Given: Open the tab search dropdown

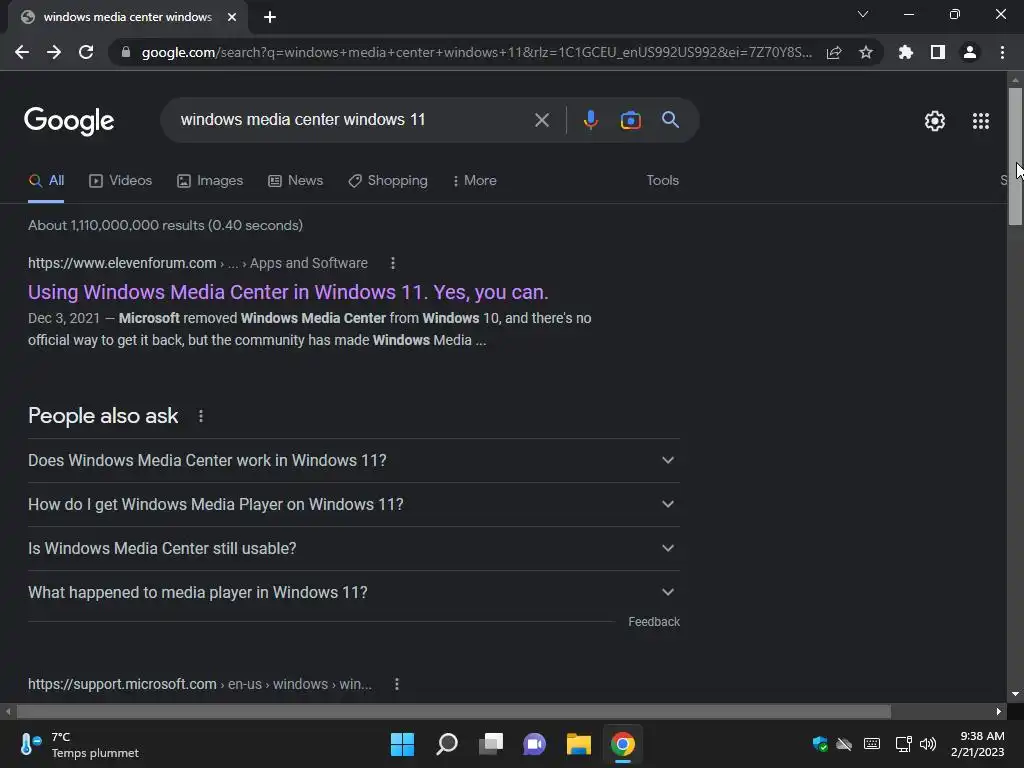Looking at the screenshot, I should pyautogui.click(x=863, y=14).
